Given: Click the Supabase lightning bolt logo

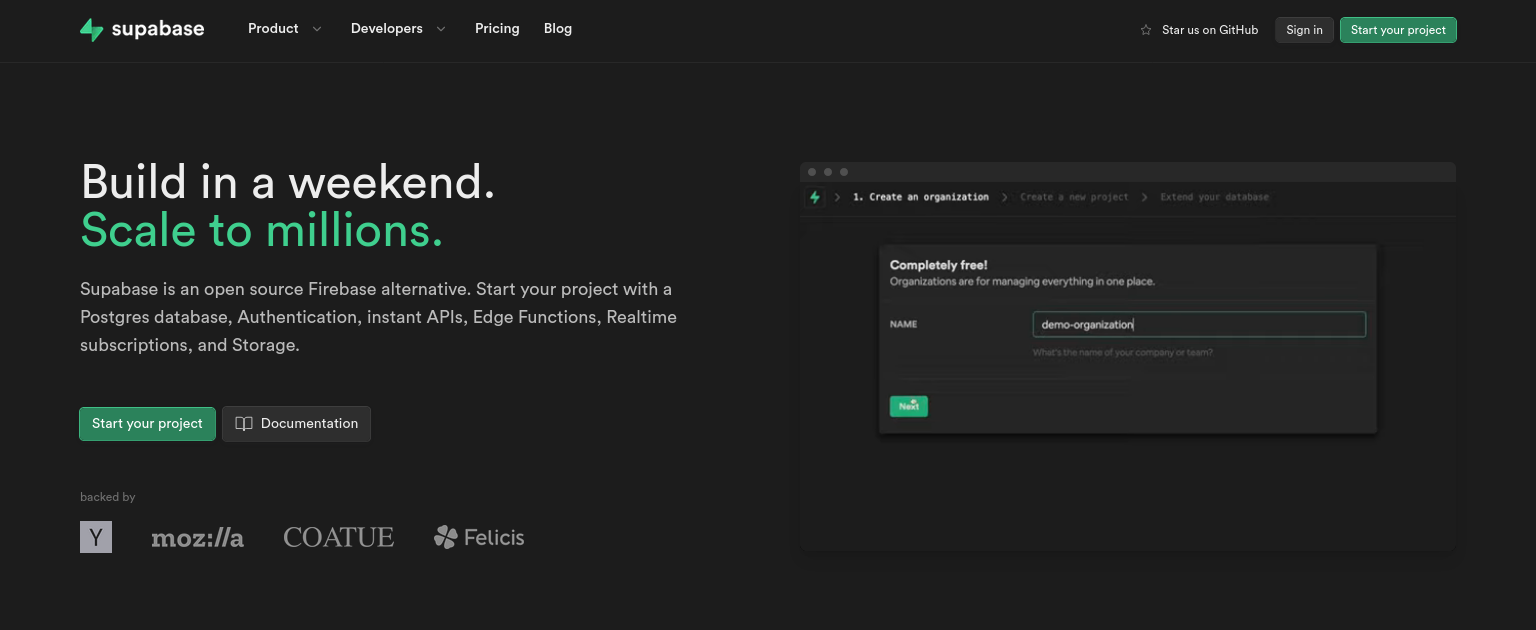Looking at the screenshot, I should [x=92, y=30].
